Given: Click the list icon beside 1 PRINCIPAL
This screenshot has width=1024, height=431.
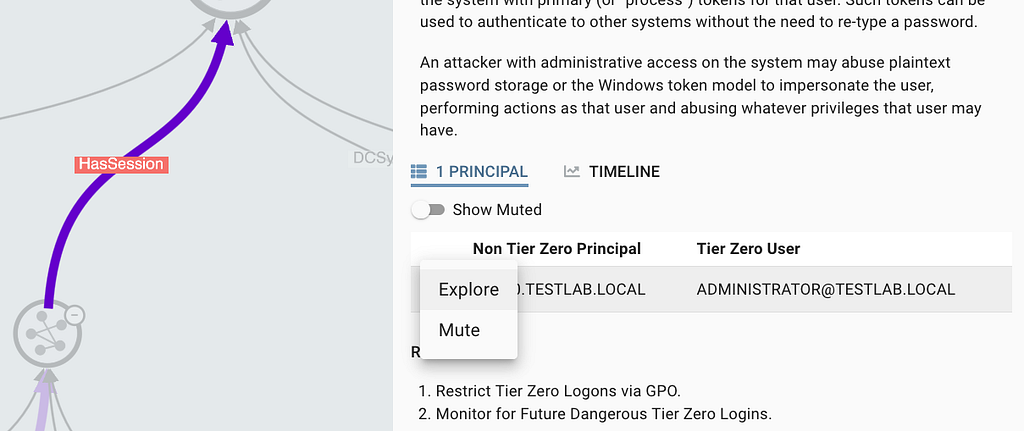Looking at the screenshot, I should 419,171.
